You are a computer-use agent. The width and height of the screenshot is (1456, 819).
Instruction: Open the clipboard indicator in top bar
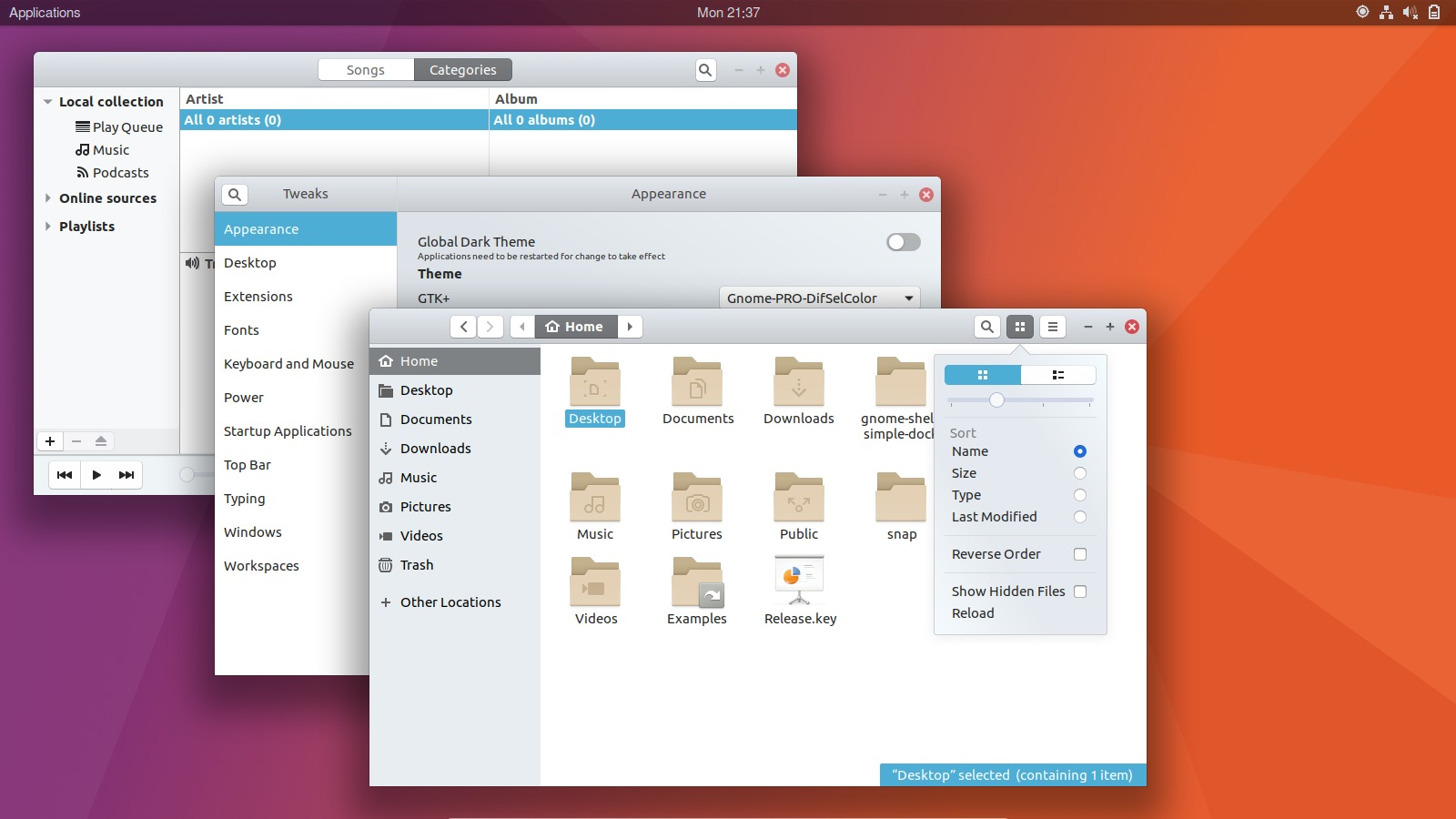[1434, 13]
